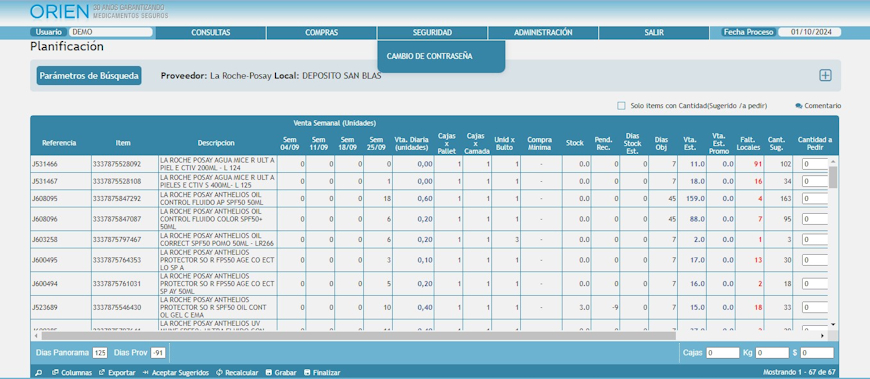Click horizontal scrollbar right arrow

point(822,336)
